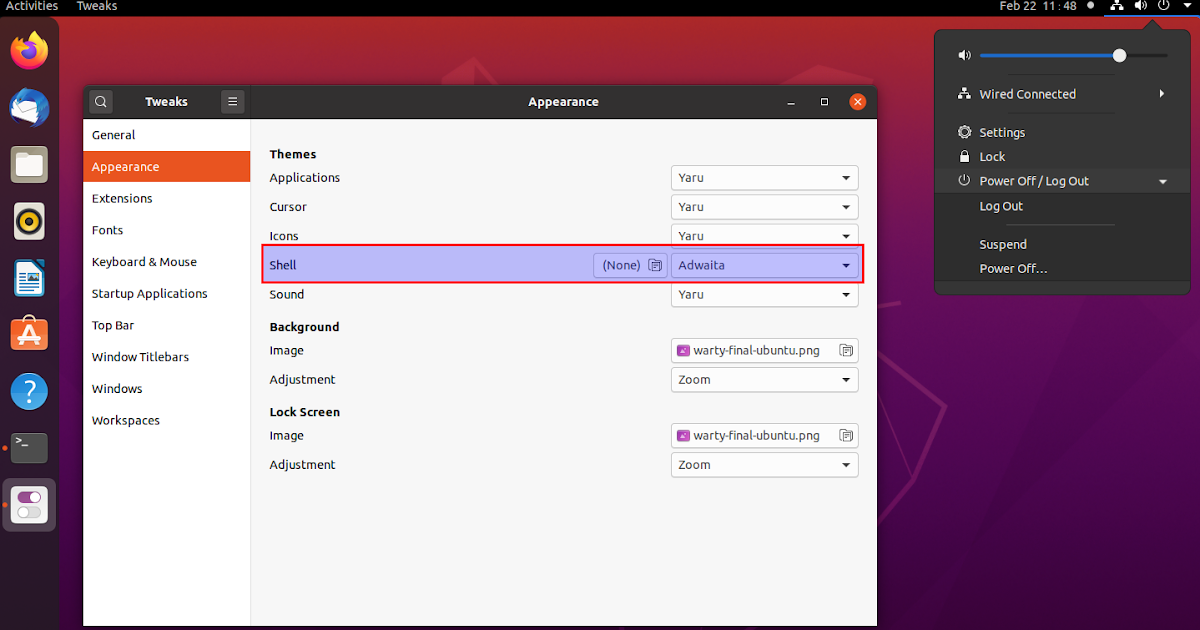The height and width of the screenshot is (630, 1200).
Task: Open the search in Tweaks header bar
Action: [100, 101]
